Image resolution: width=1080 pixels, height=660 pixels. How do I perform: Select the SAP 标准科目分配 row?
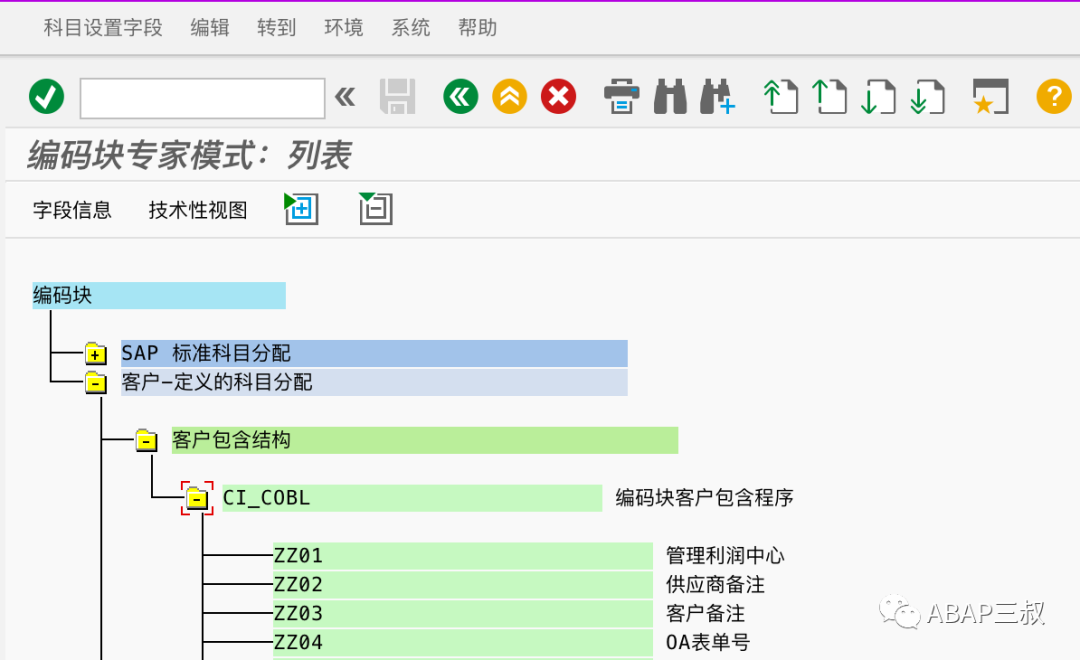point(374,353)
